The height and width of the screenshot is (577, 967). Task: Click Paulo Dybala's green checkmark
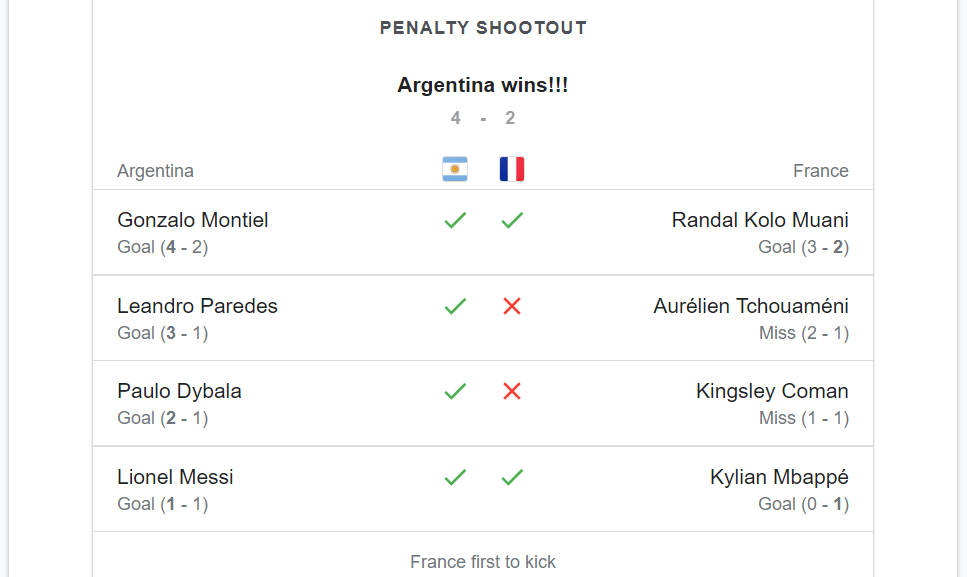tap(455, 391)
